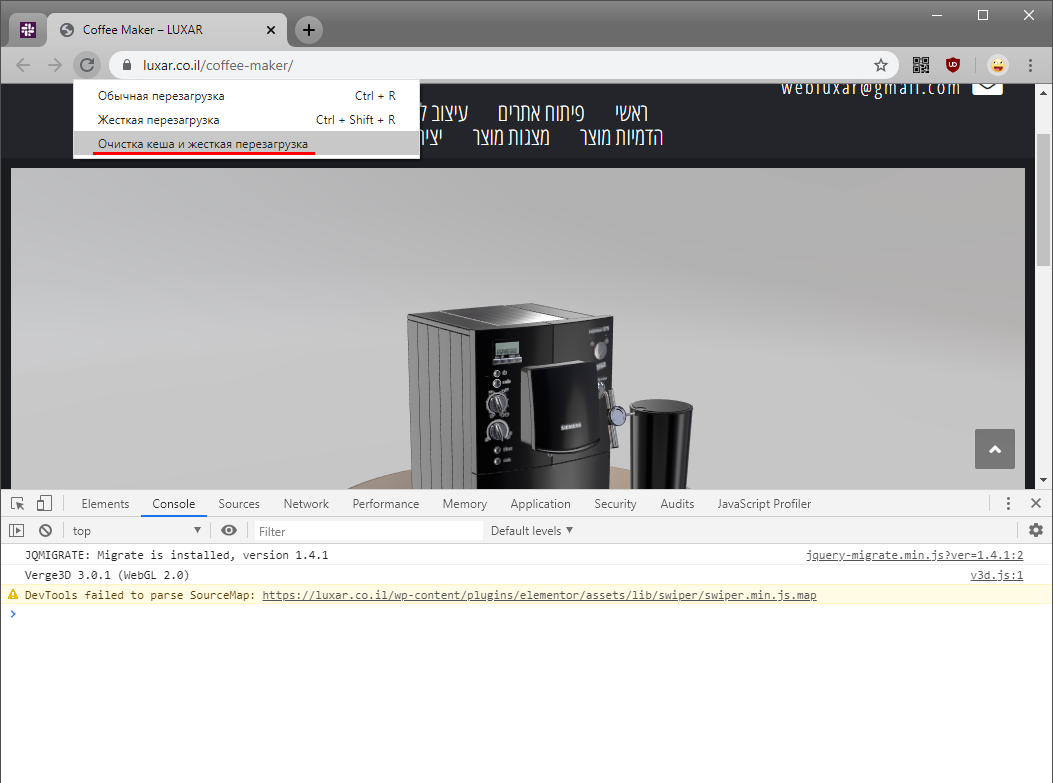
Task: Click the SourceMap warning triangle icon
Action: 13,594
